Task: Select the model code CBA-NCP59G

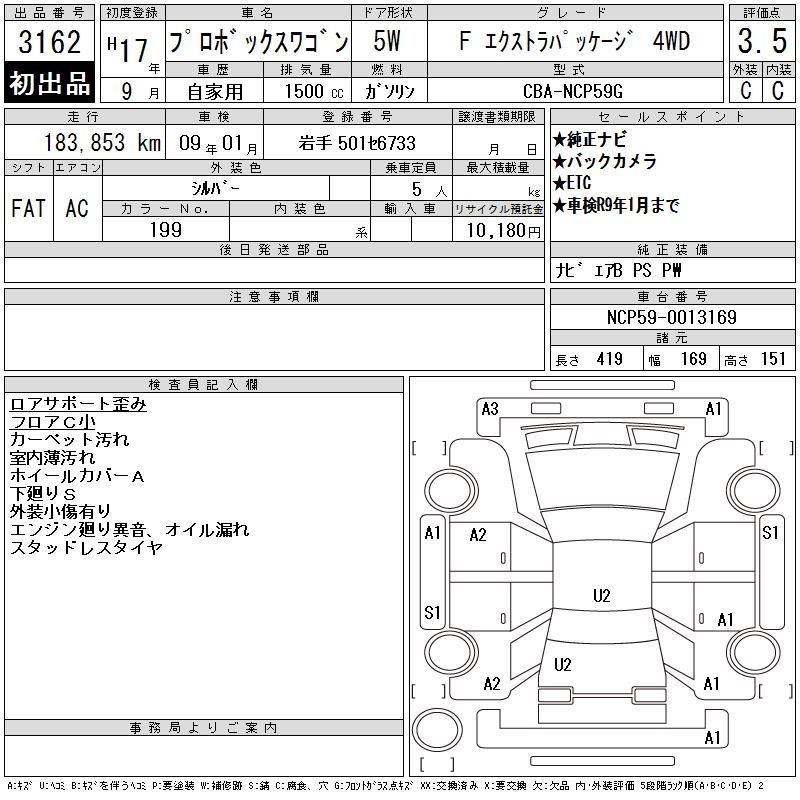Action: (x=573, y=91)
